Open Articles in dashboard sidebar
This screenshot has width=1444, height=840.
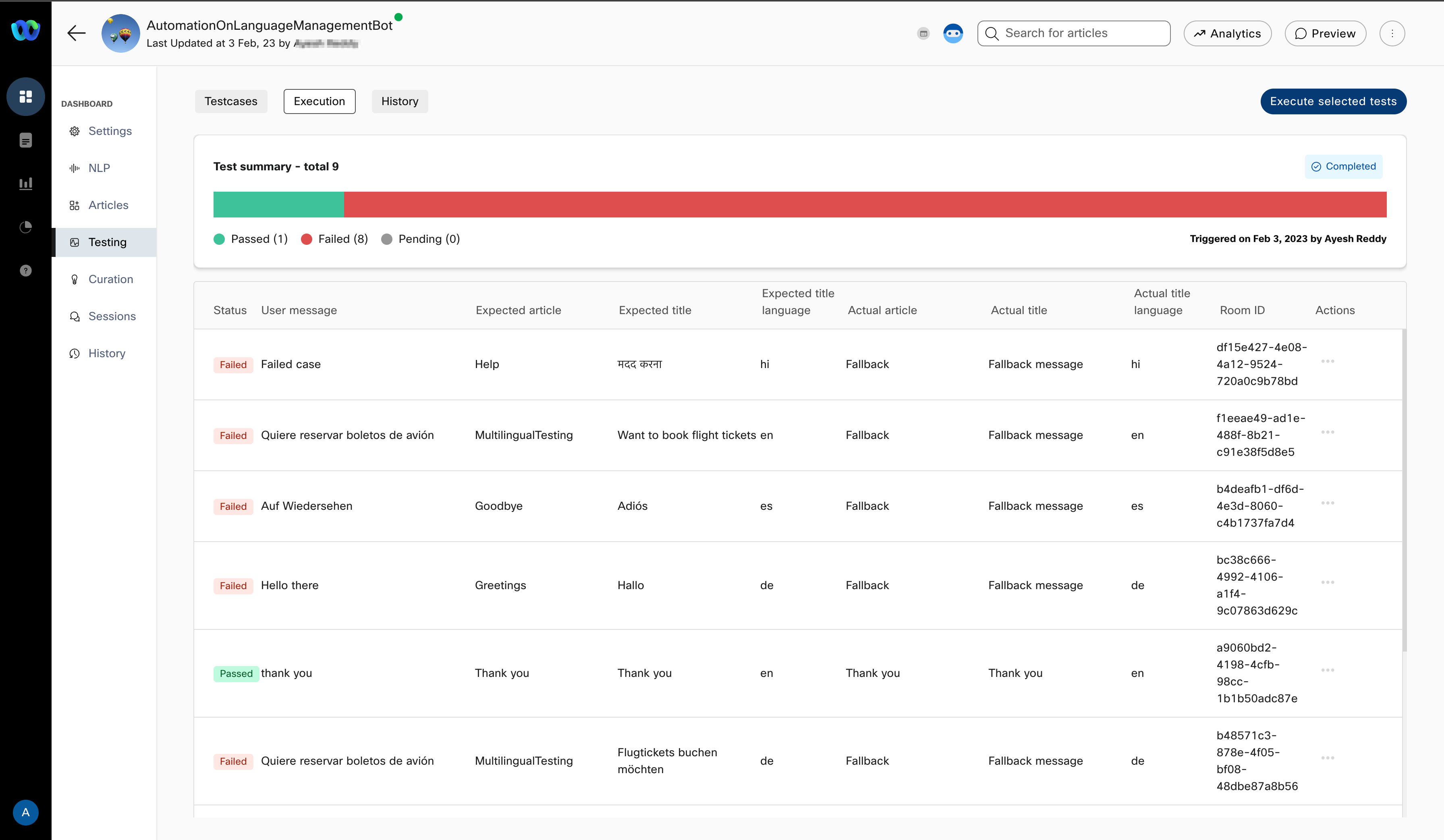[104, 205]
